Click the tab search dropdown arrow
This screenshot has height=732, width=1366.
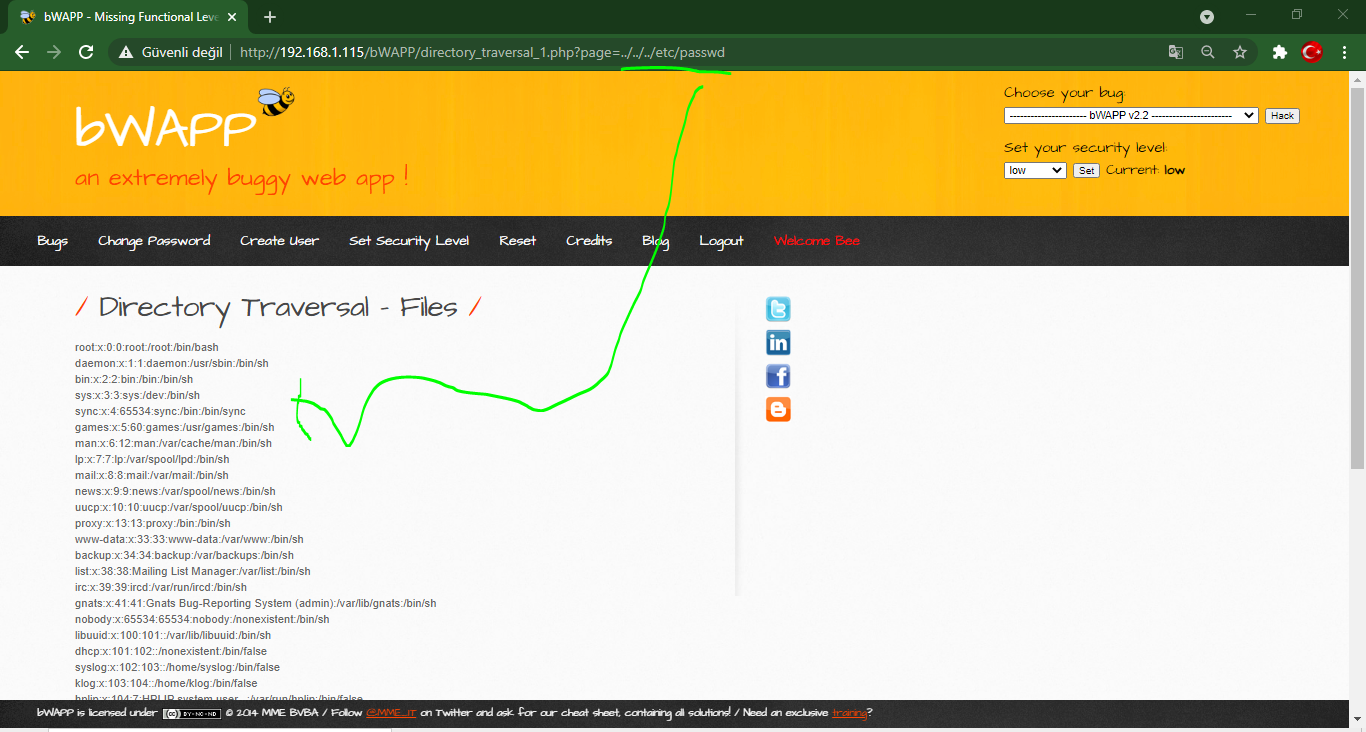click(1207, 17)
